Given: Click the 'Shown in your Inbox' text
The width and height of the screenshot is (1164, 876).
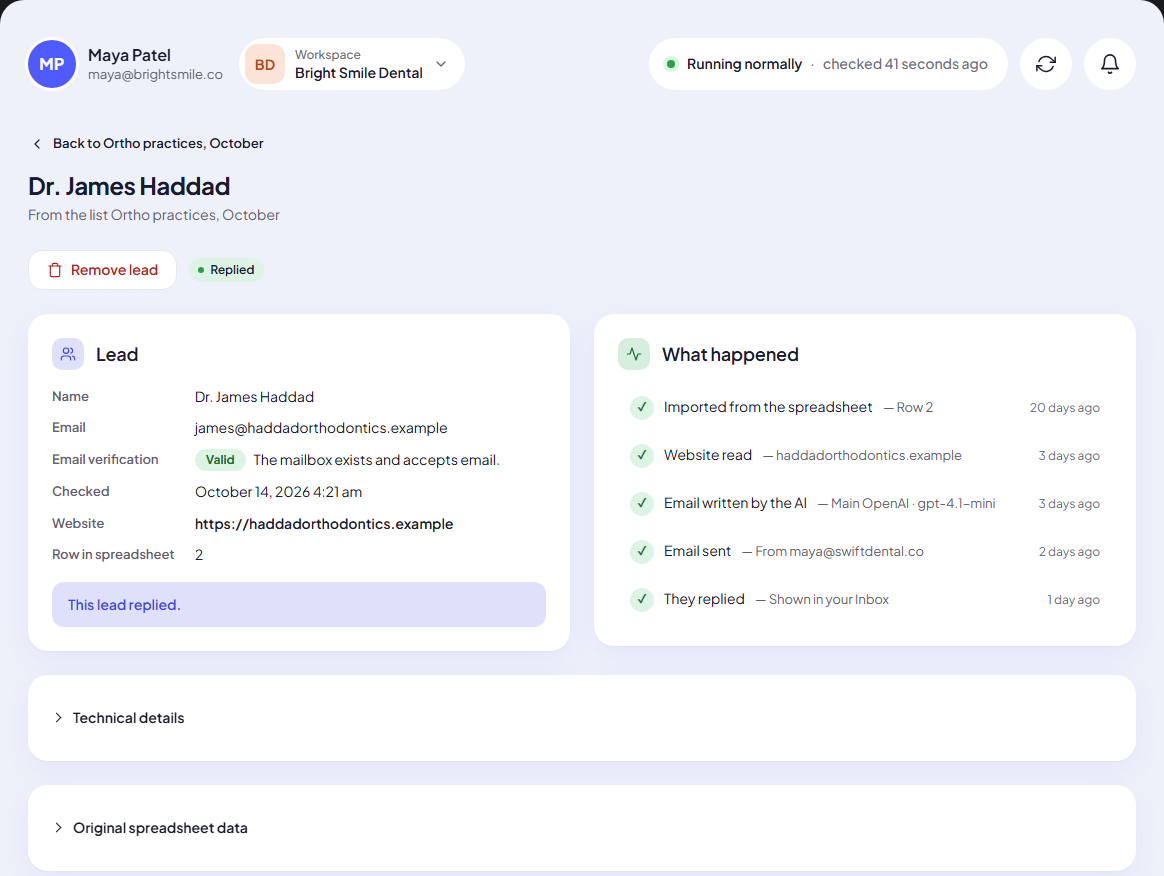Looking at the screenshot, I should pyautogui.click(x=828, y=599).
